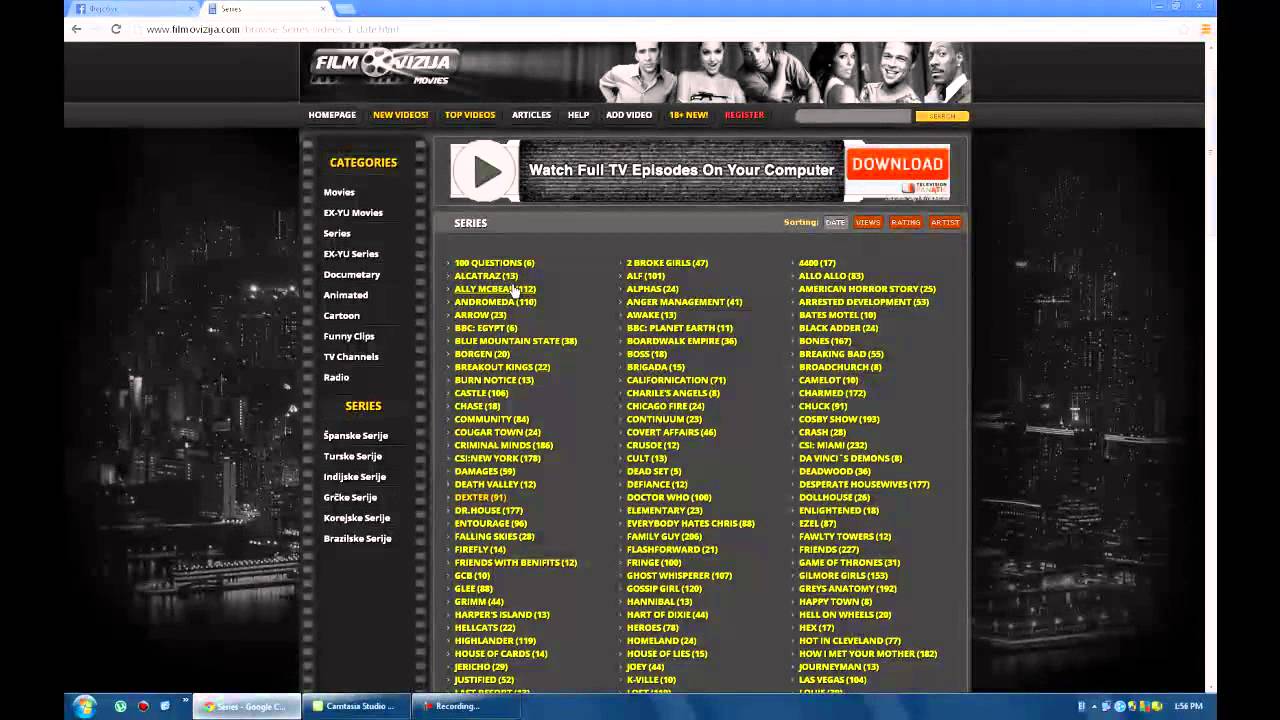This screenshot has height=720, width=1280.
Task: Click the site search input field
Action: (853, 116)
